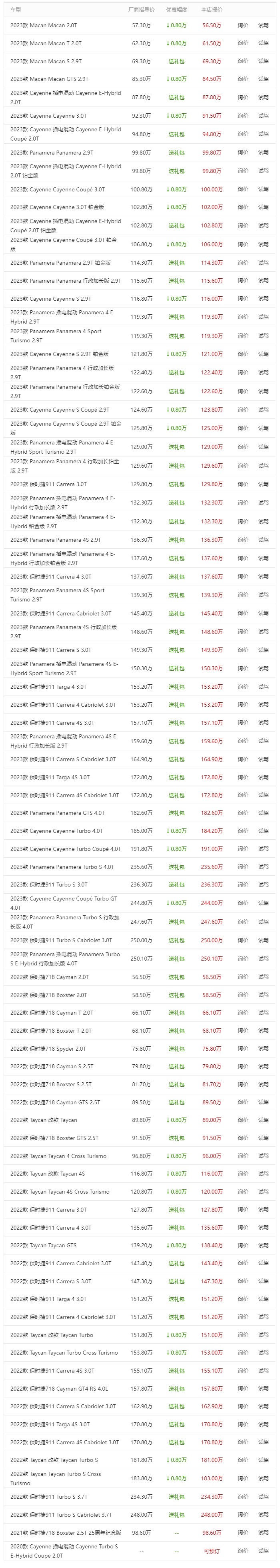Click 试驾 for 2022款 Taycan Taycan Turbo
The image size is (280, 1568).
click(263, 1335)
